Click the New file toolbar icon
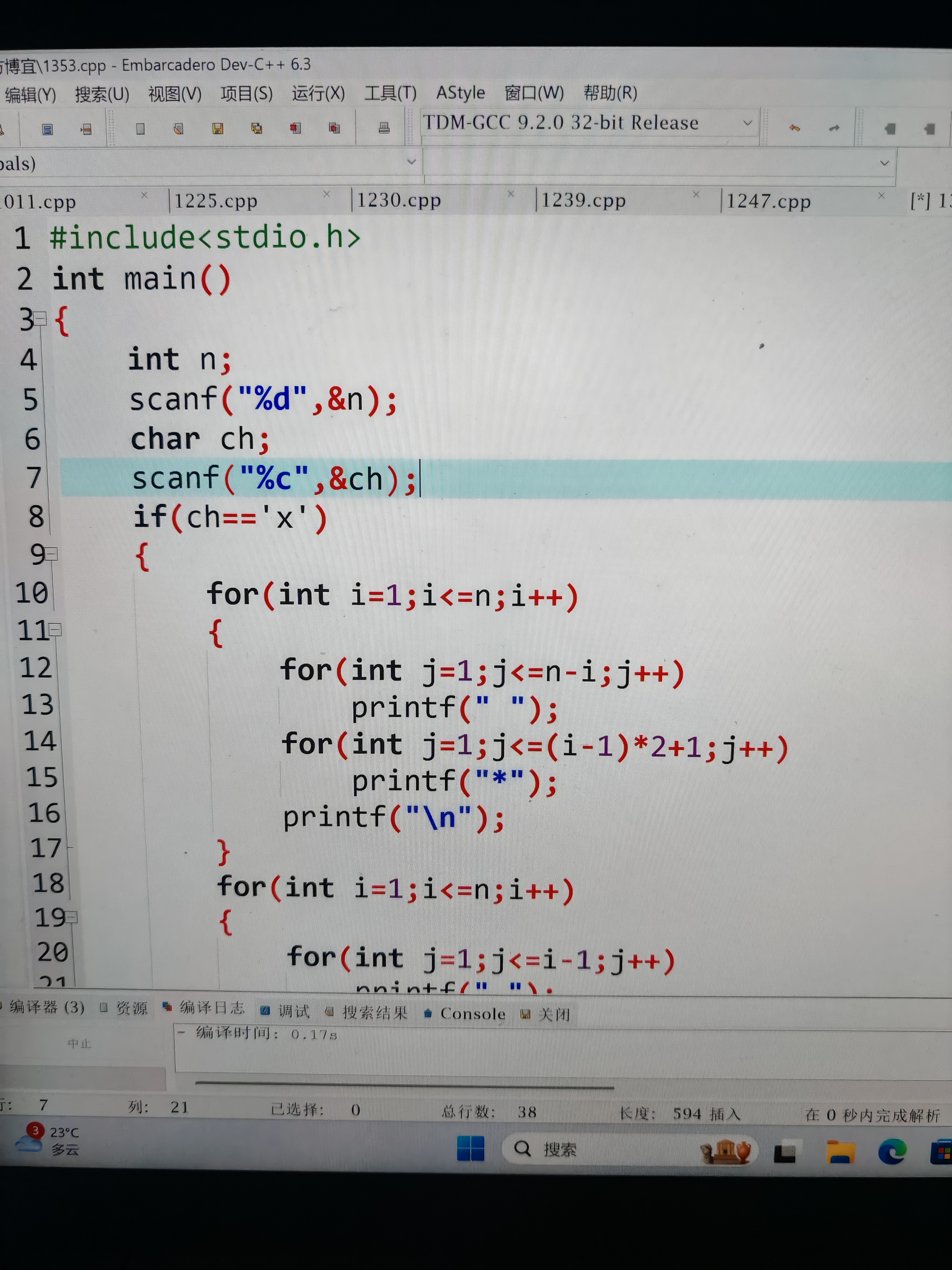The height and width of the screenshot is (1270, 952). 140,129
